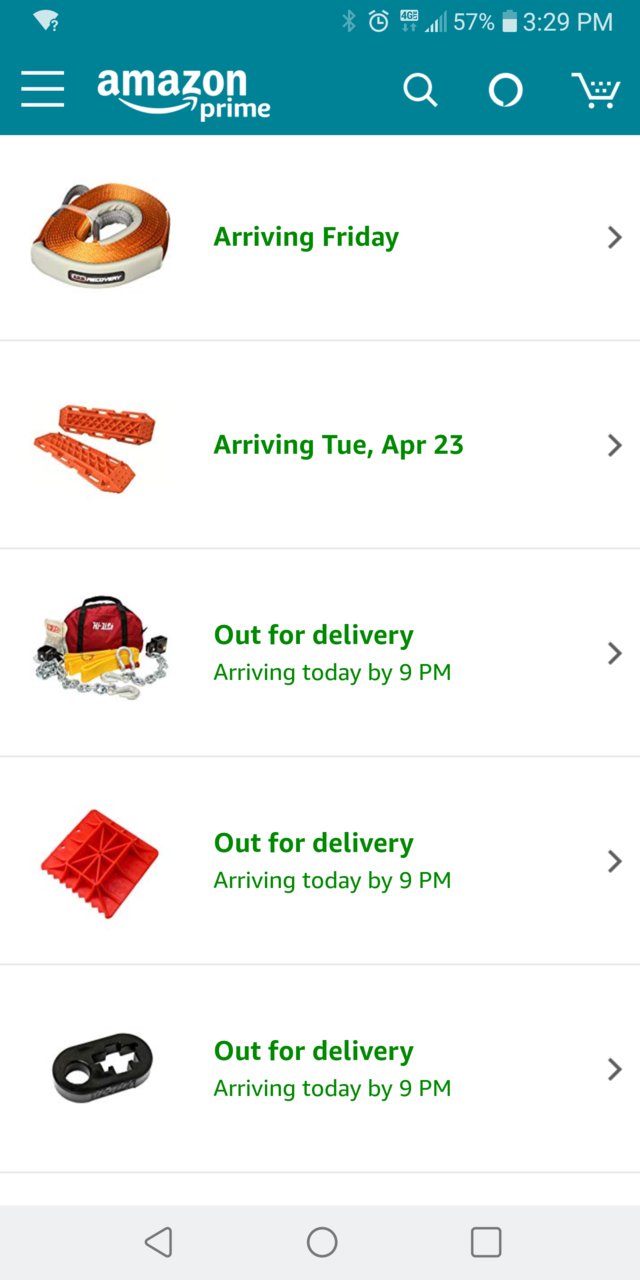Expand chevron for black bracket order
Viewport: 640px width, 1280px height.
pos(615,1069)
